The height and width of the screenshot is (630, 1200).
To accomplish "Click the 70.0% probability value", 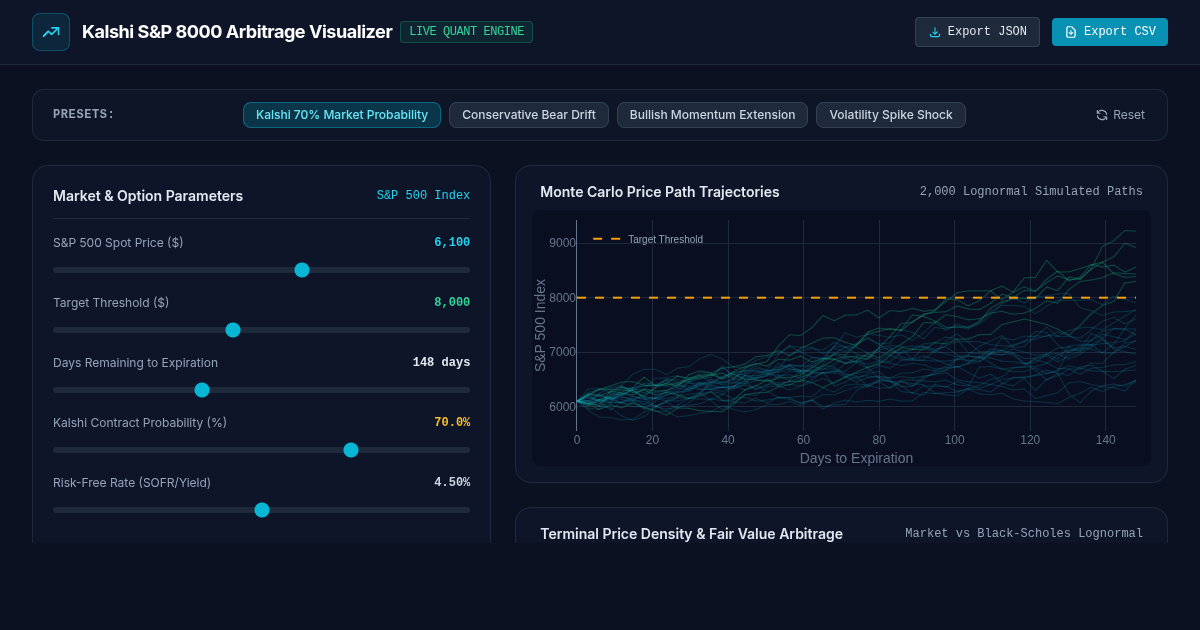I will (452, 423).
